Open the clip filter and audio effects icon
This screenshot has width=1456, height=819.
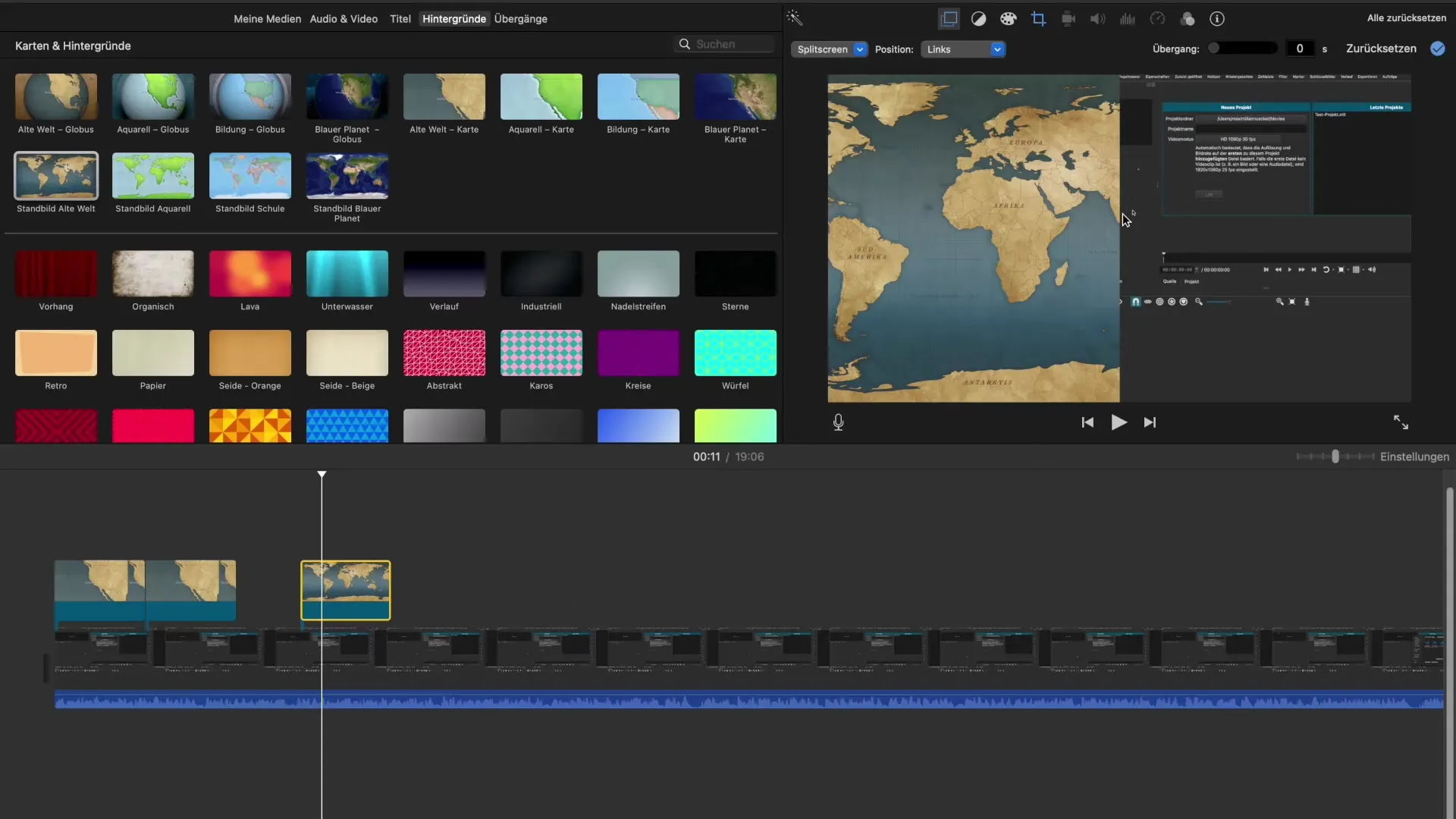click(x=1188, y=19)
